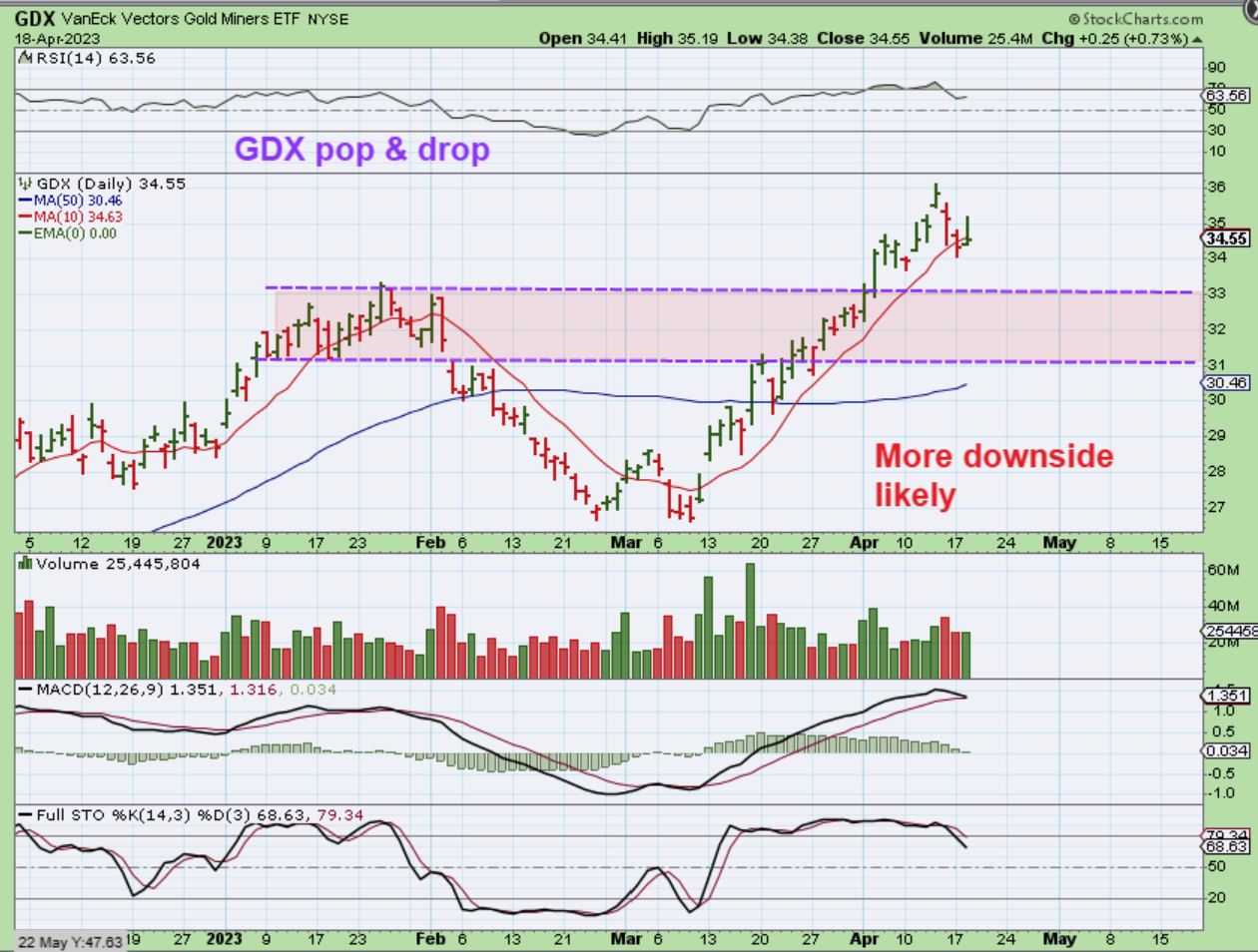Click the 'Volume 25,445,804' panel label
The image size is (1258, 952).
[x=118, y=564]
